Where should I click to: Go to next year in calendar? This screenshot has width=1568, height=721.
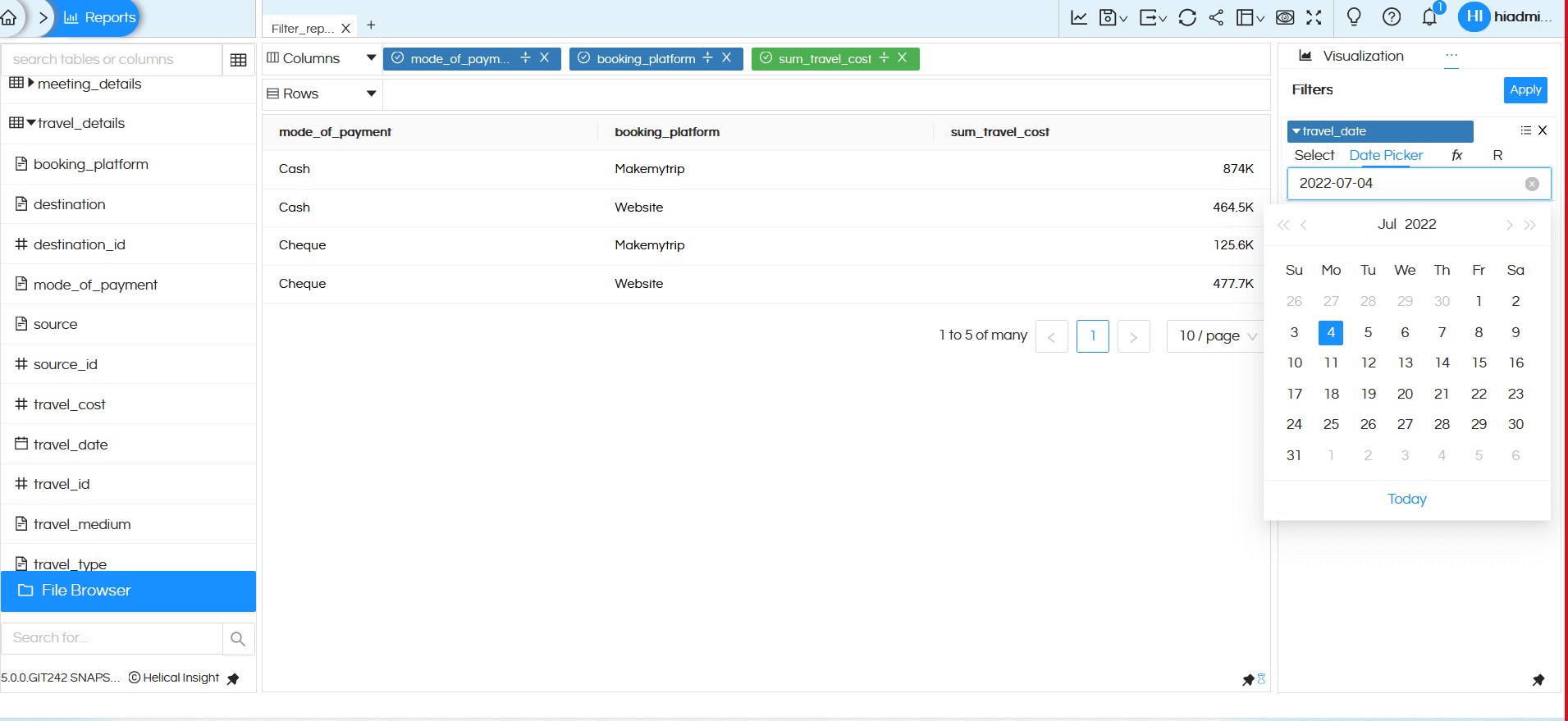[x=1529, y=225]
